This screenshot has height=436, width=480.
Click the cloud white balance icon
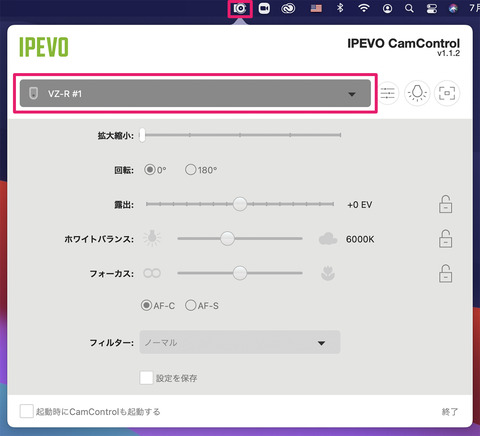(x=328, y=239)
